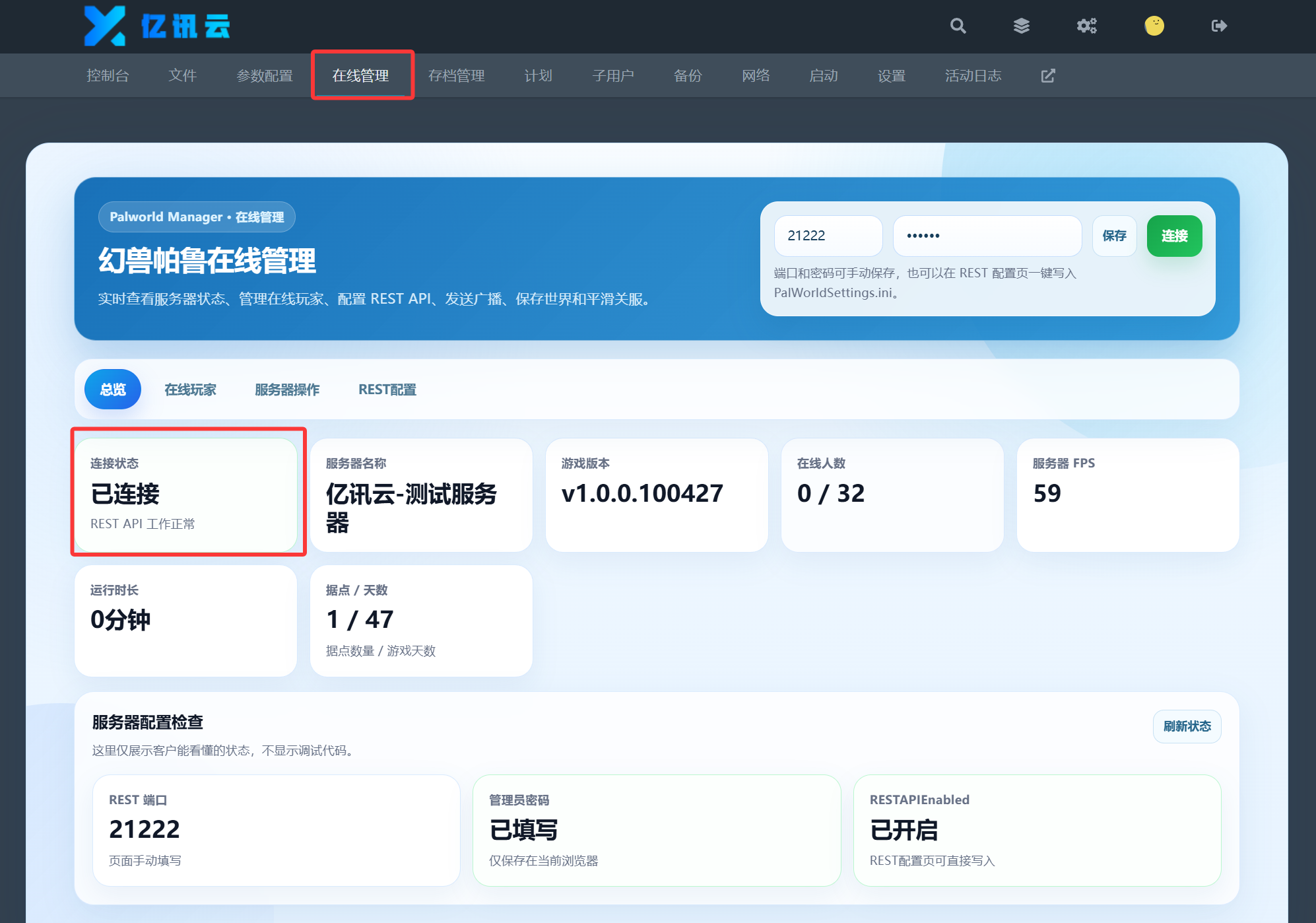Click the RESTAPIEnabled 已开启 text
1316x923 pixels.
point(904,830)
